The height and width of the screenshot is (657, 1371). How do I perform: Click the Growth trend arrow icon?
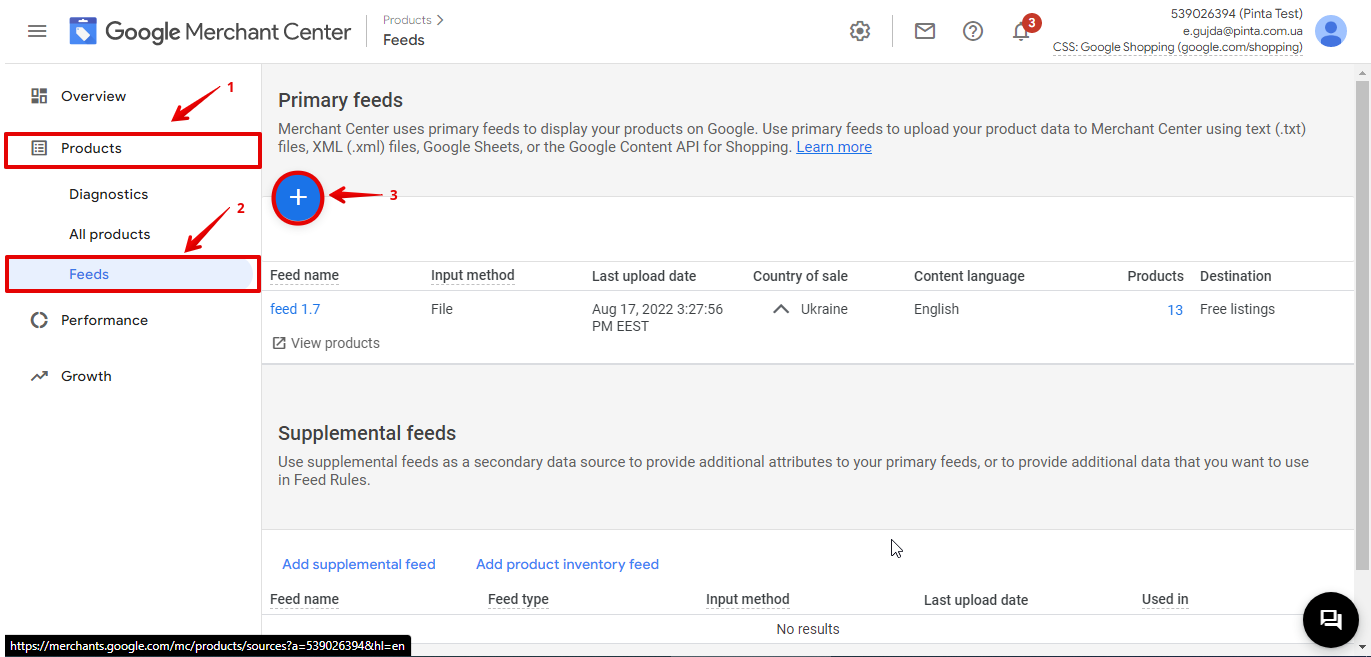[x=39, y=376]
